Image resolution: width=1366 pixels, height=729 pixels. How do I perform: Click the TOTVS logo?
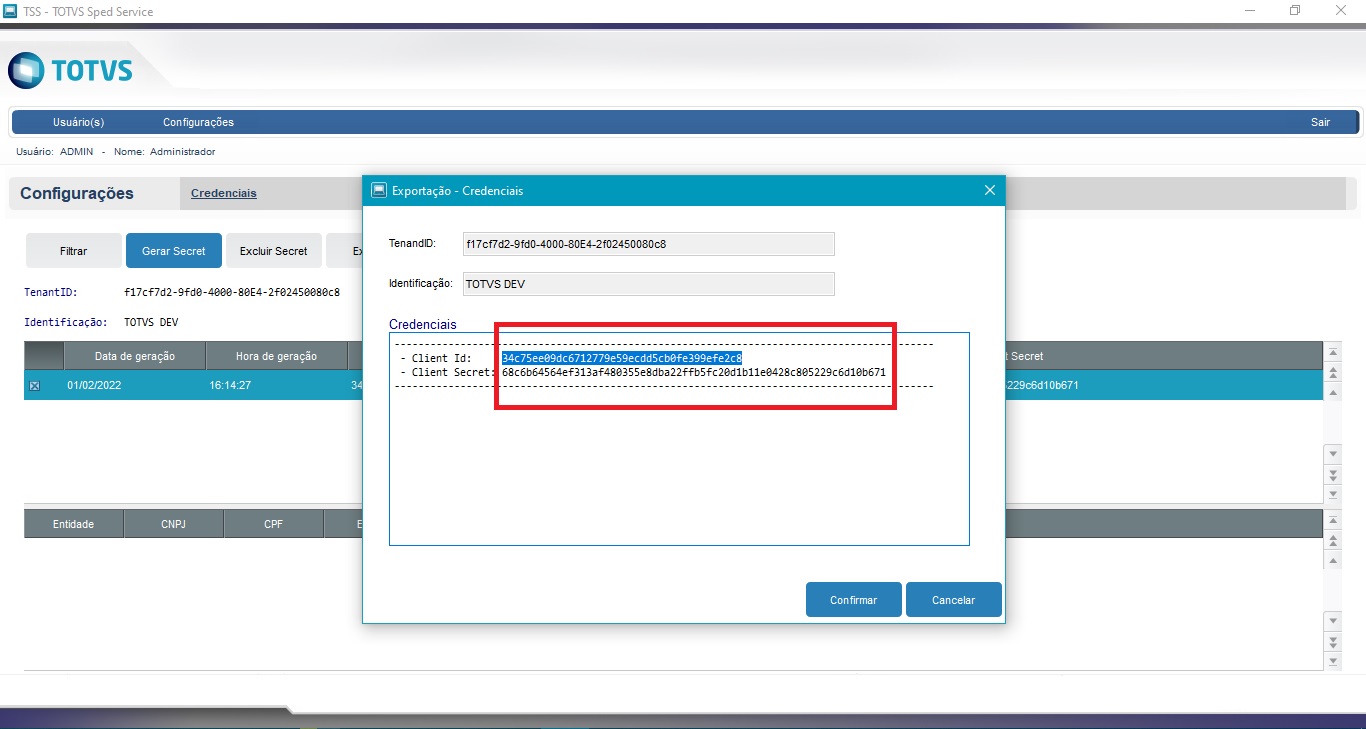70,71
